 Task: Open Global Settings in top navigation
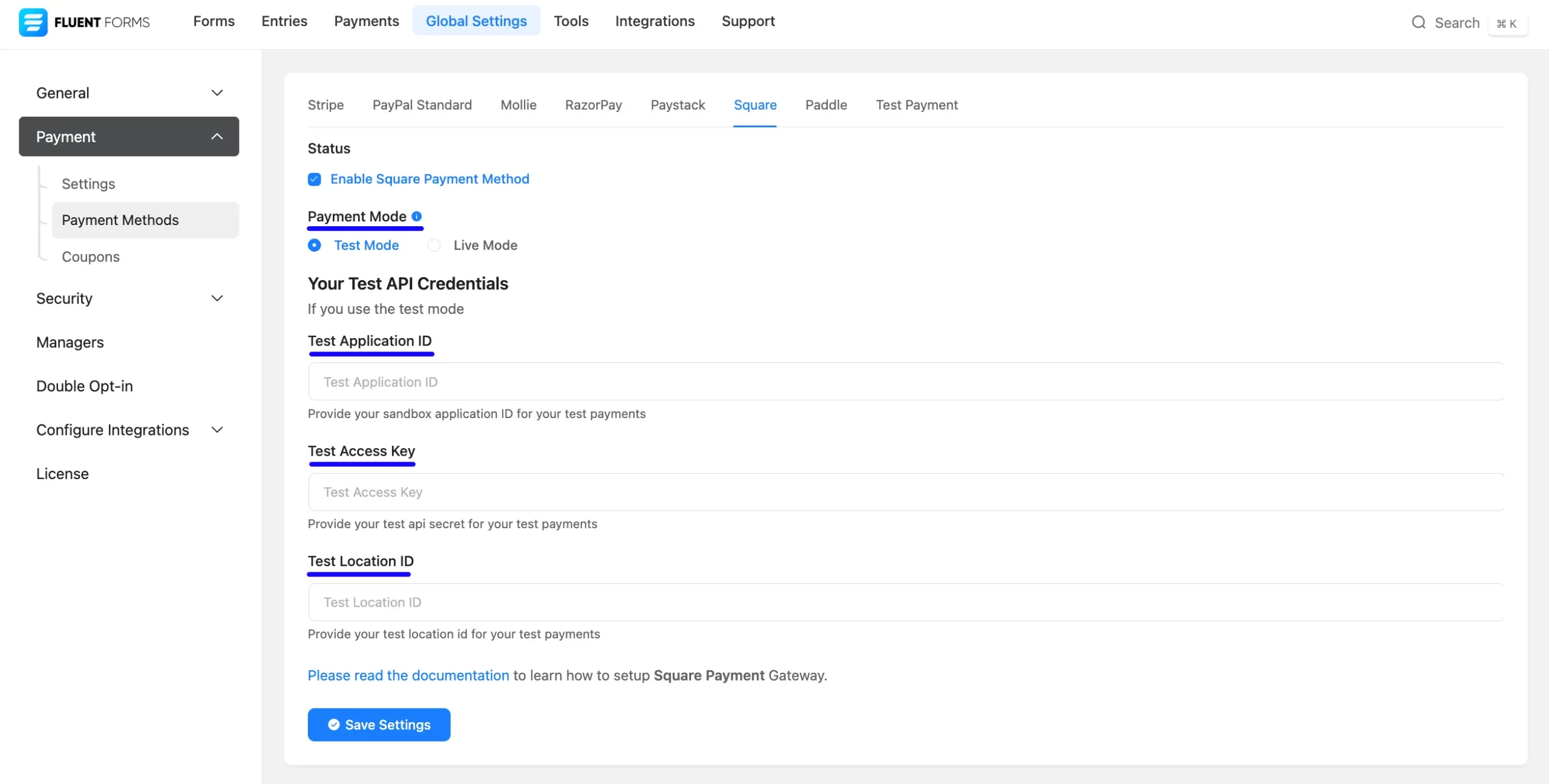[476, 21]
